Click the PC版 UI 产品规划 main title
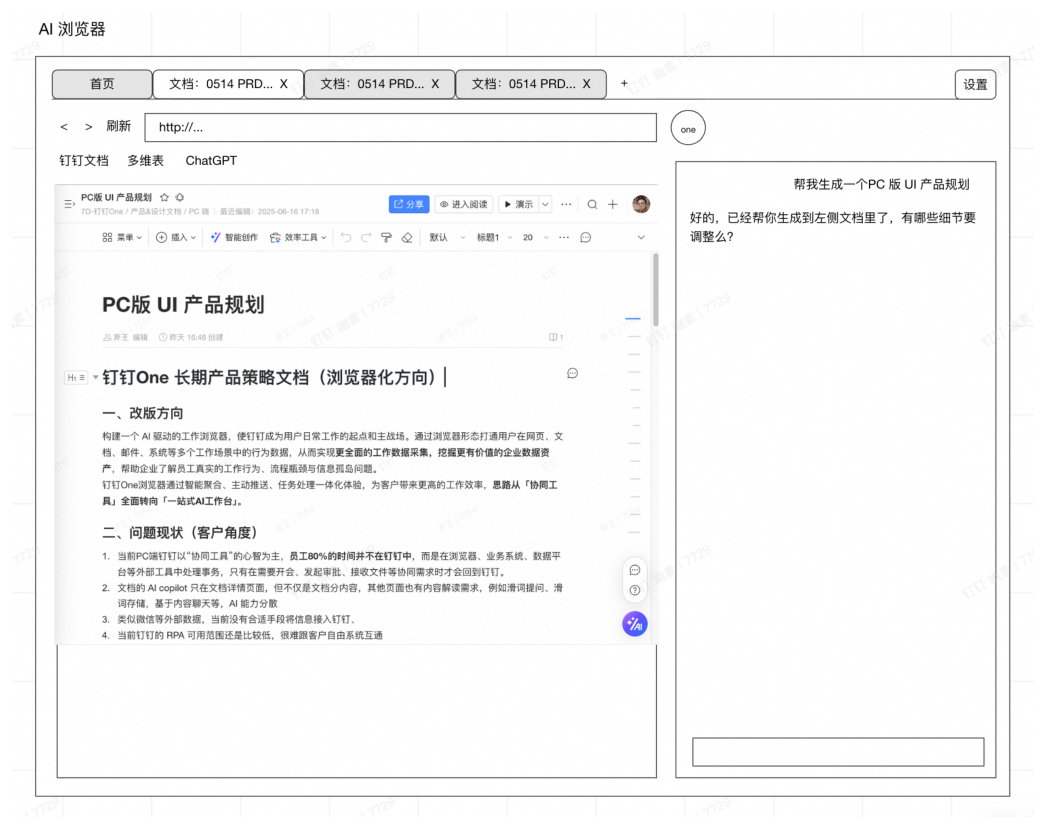The image size is (1046, 829). click(x=183, y=305)
